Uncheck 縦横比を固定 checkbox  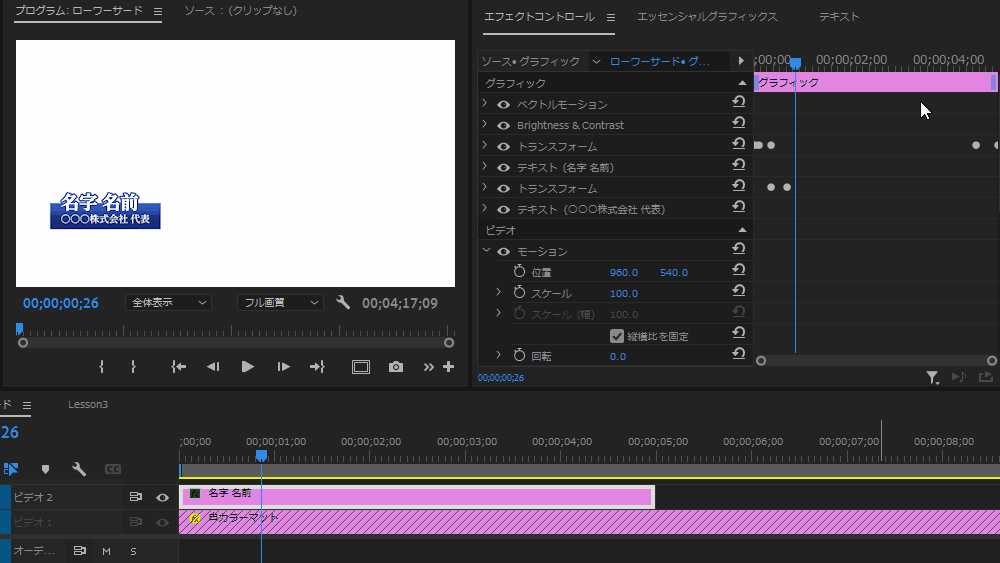[x=617, y=336]
